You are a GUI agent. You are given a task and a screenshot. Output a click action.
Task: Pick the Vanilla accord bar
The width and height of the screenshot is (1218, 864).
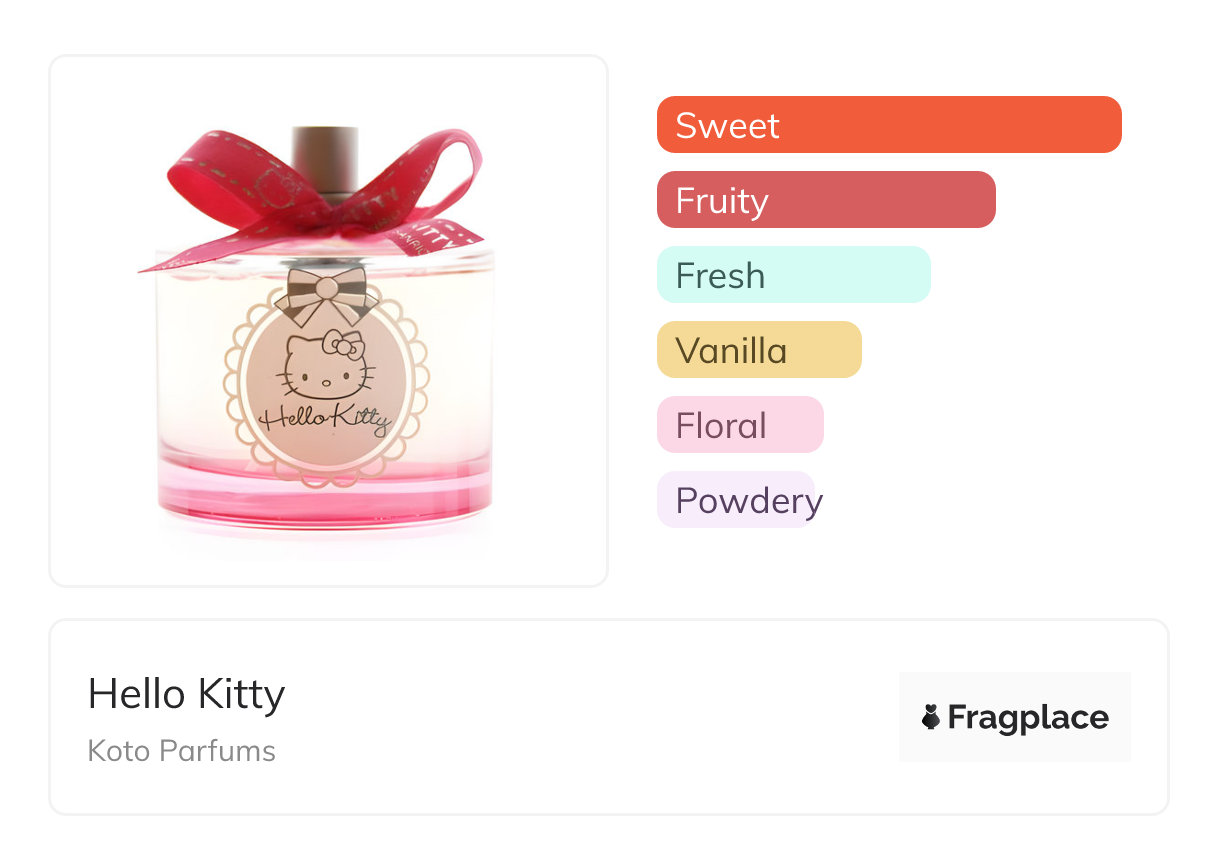[758, 350]
